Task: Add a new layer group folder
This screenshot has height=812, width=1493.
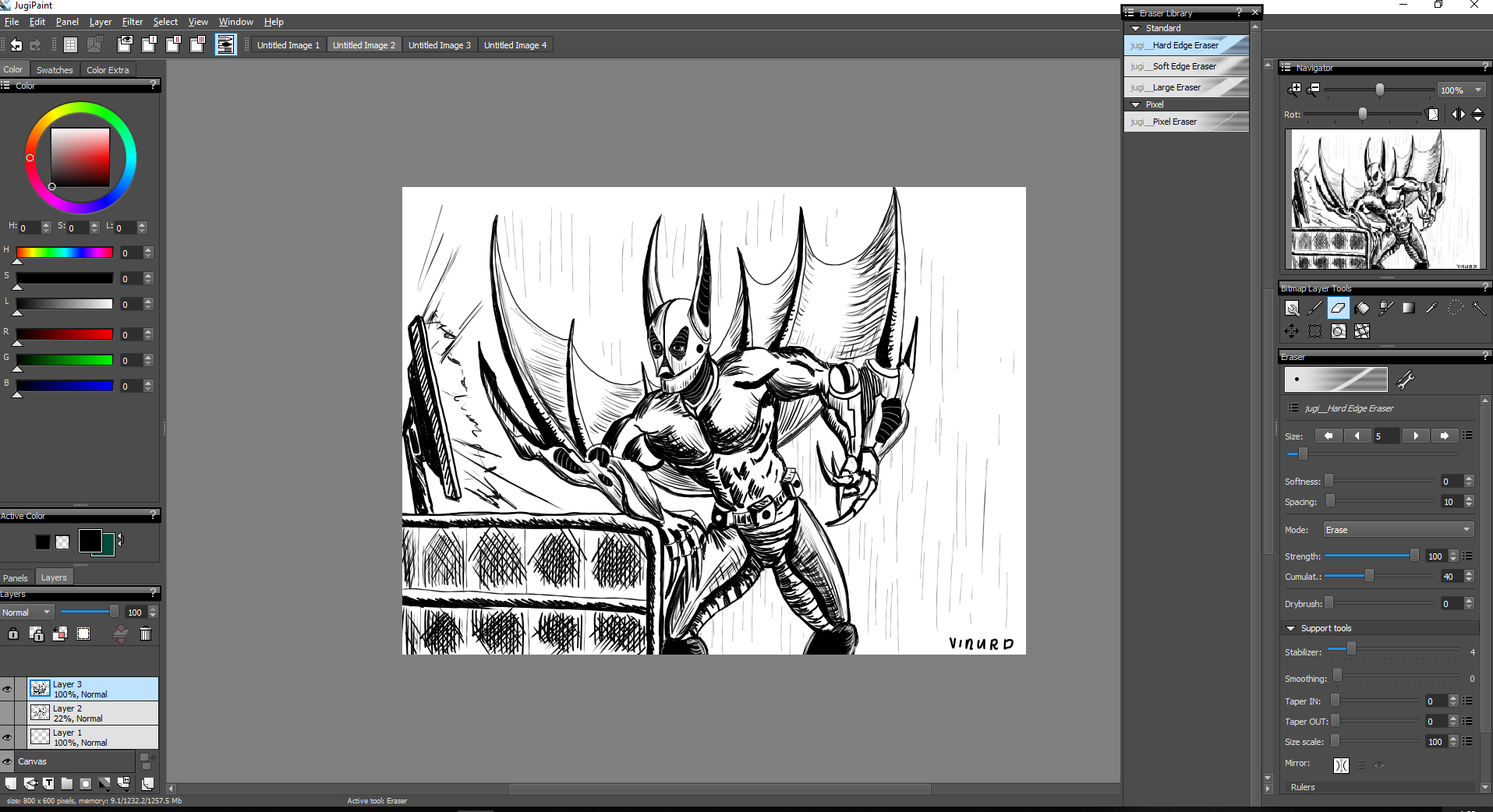Action: pos(67,783)
